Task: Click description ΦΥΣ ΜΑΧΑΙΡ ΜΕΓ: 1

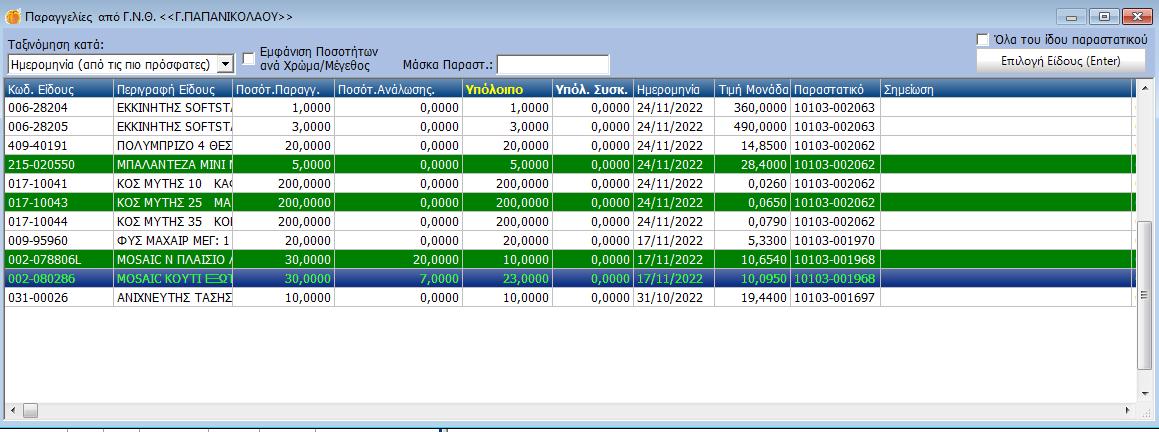Action: point(174,240)
